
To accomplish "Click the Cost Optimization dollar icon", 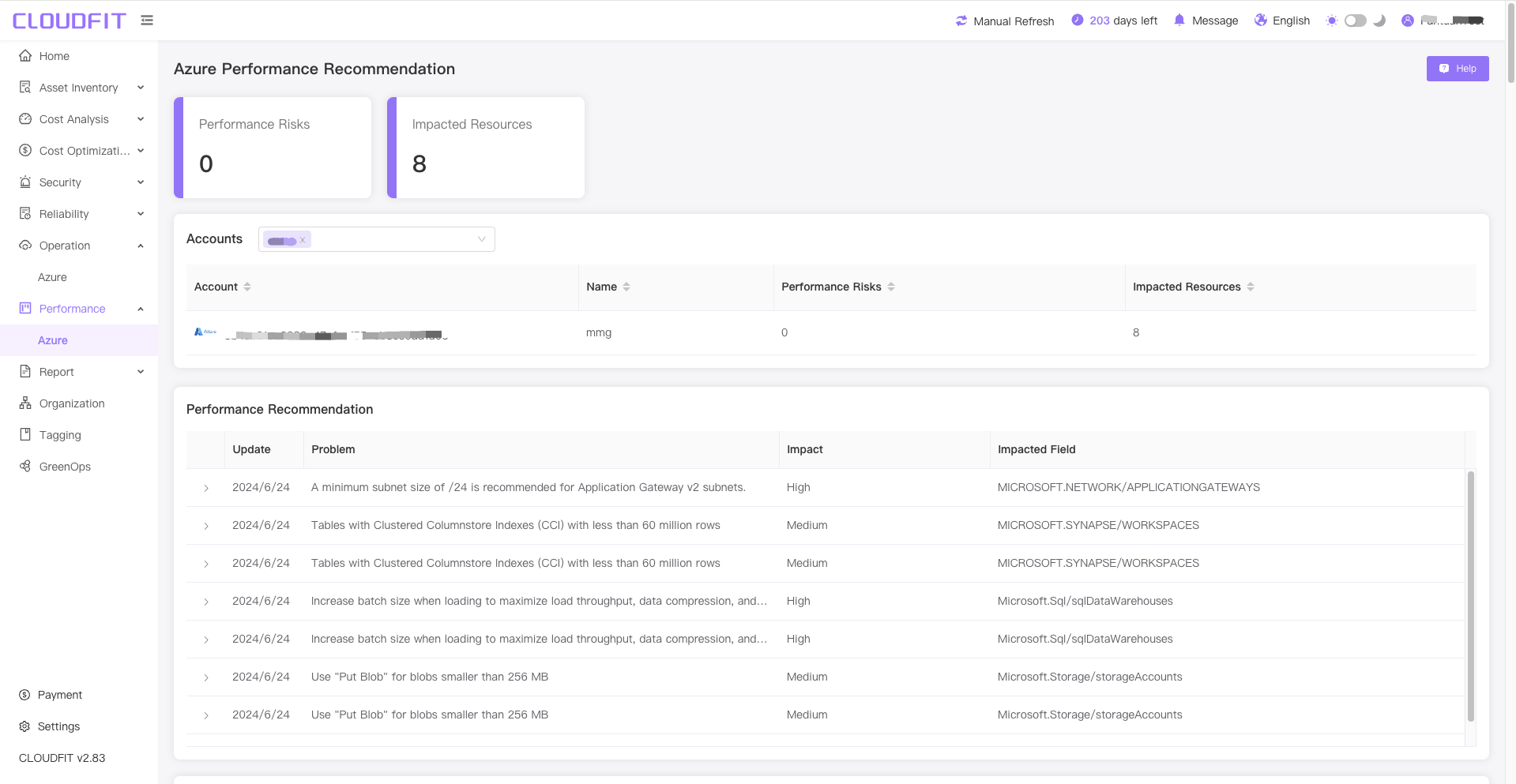I will point(25,151).
